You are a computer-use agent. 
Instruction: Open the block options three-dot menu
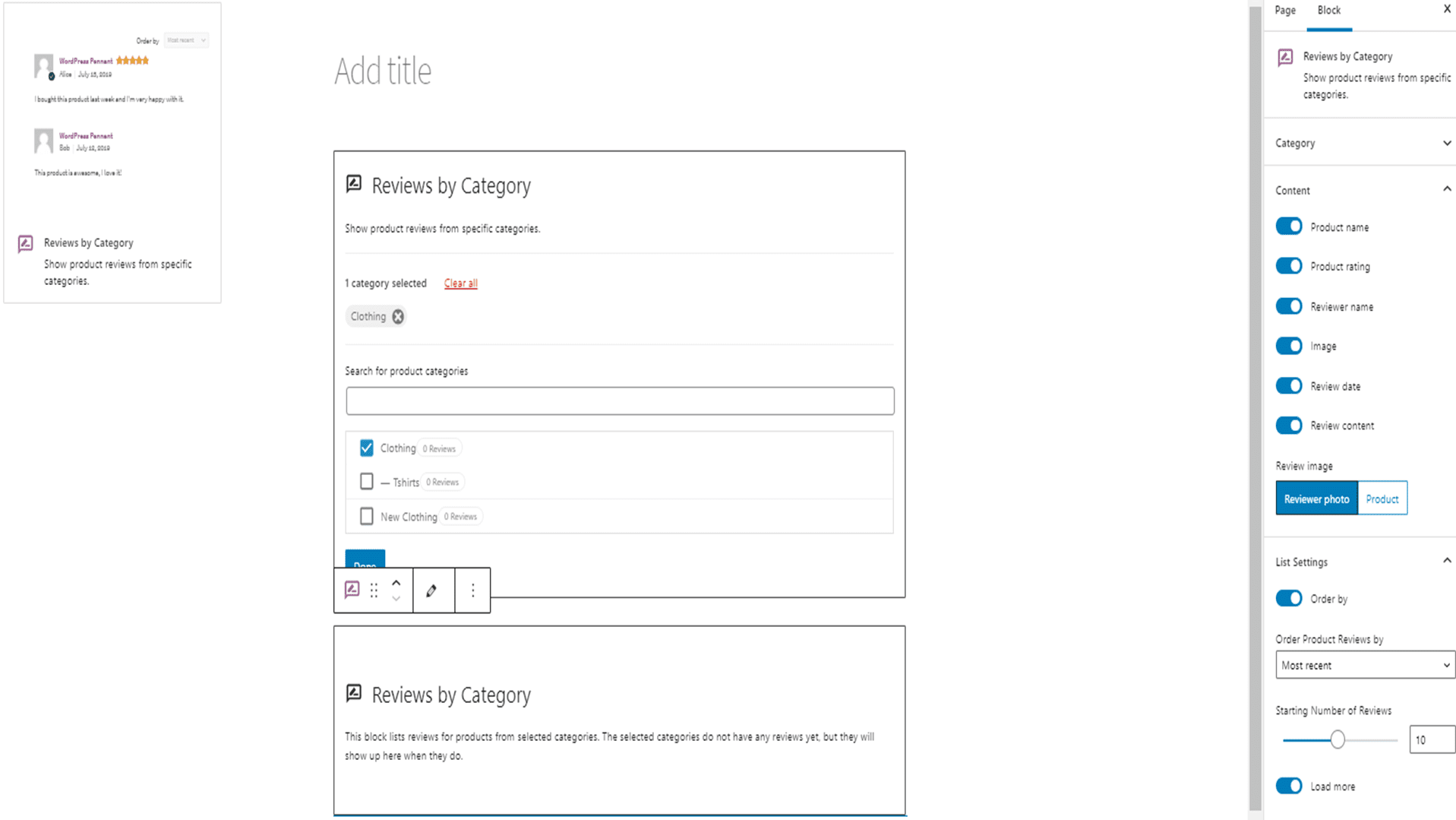pyautogui.click(x=472, y=590)
